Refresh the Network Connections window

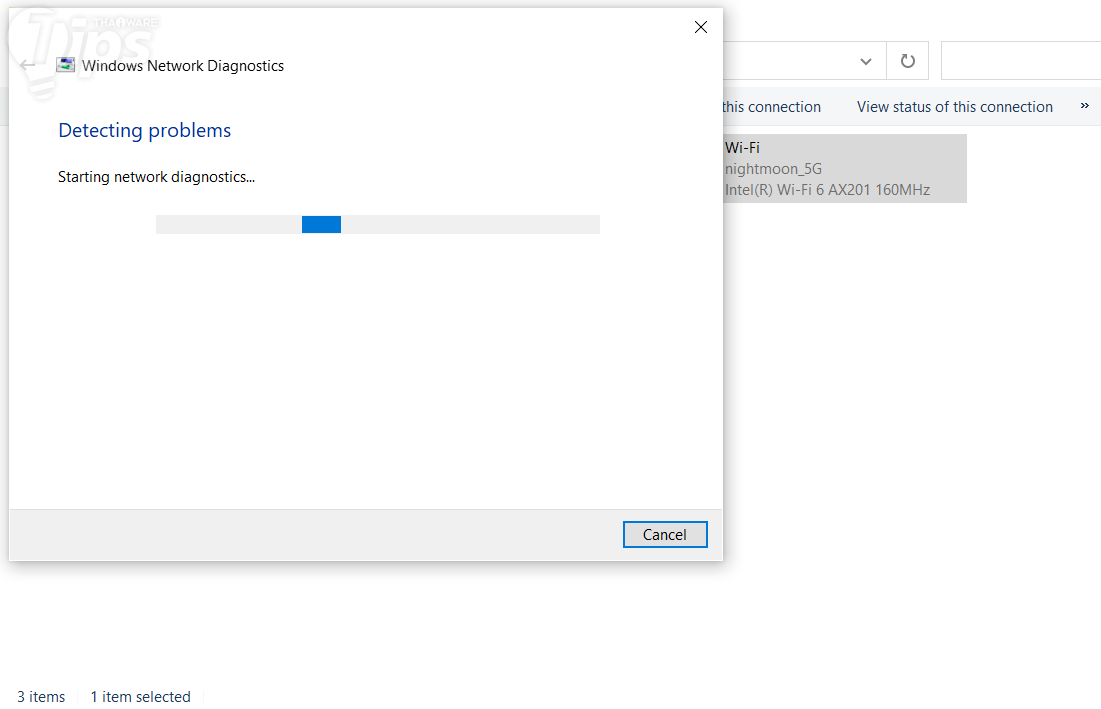907,61
